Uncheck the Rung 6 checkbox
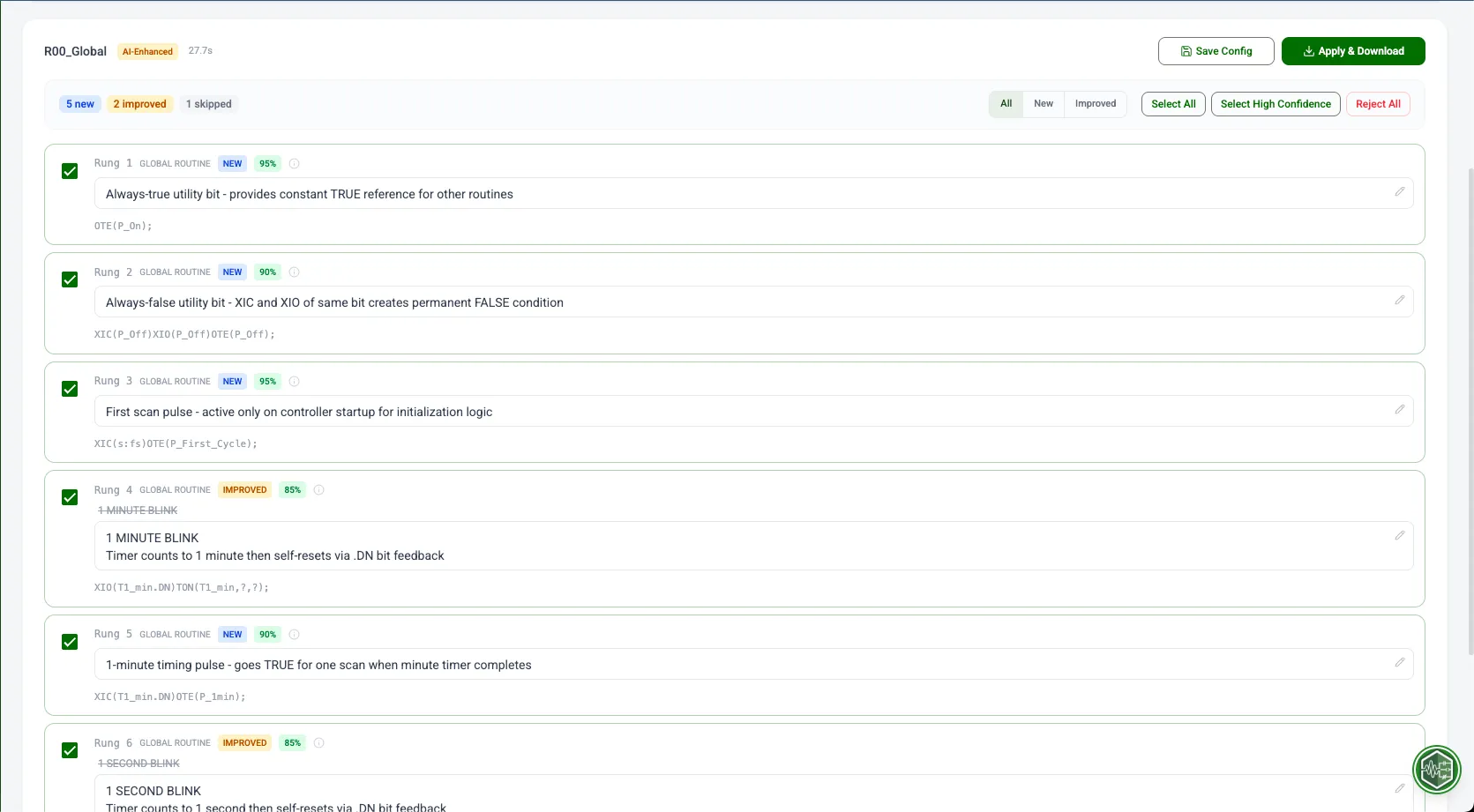The height and width of the screenshot is (812, 1474). click(70, 750)
